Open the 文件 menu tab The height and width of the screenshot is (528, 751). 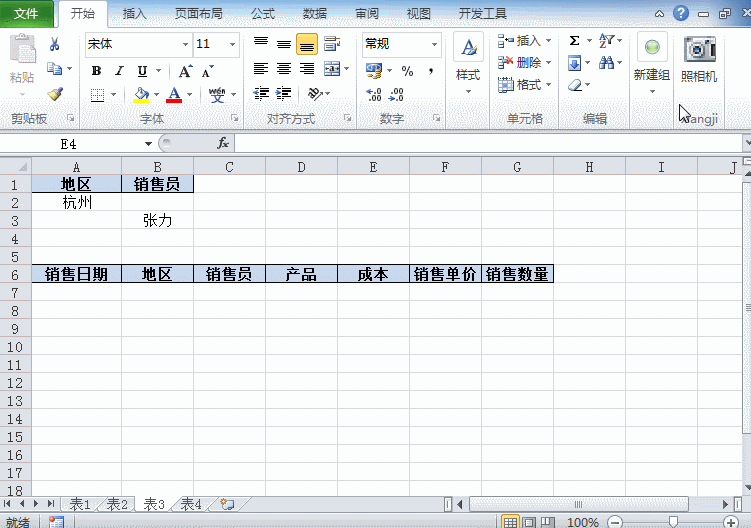26,13
